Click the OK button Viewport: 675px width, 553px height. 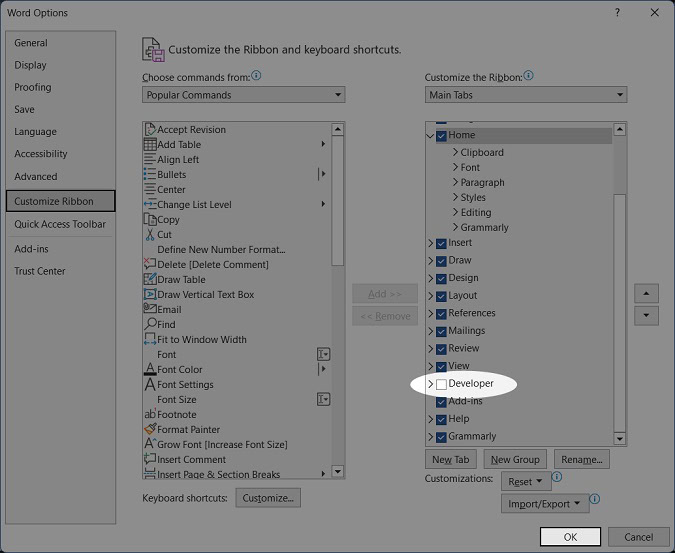click(x=570, y=537)
